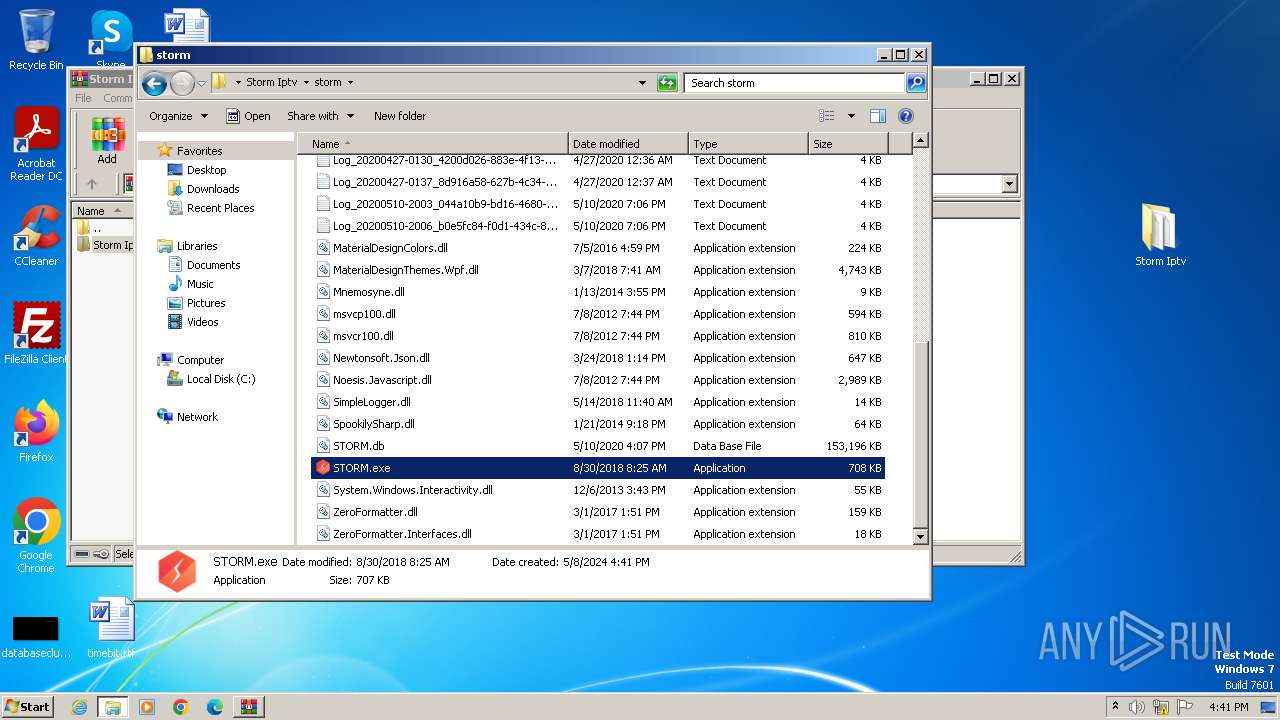Open the WinRAR address dropdown arrow

coord(1009,184)
